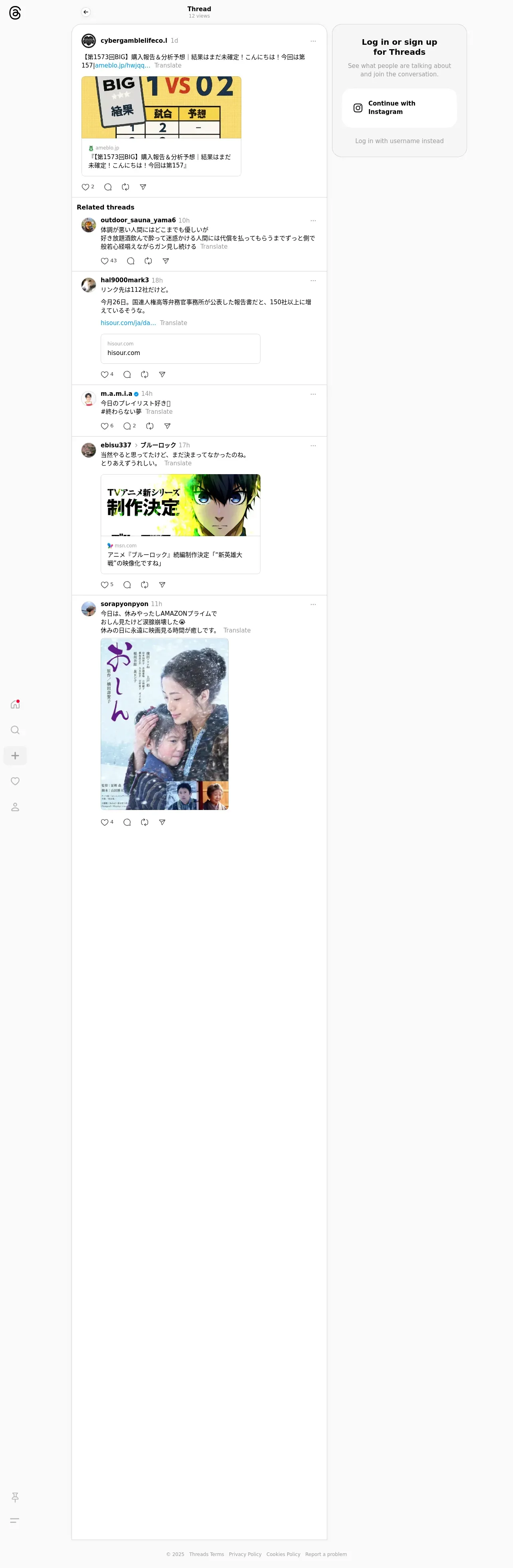Share the outdoor_sauna_yama6 post
513x1568 pixels.
[165, 261]
